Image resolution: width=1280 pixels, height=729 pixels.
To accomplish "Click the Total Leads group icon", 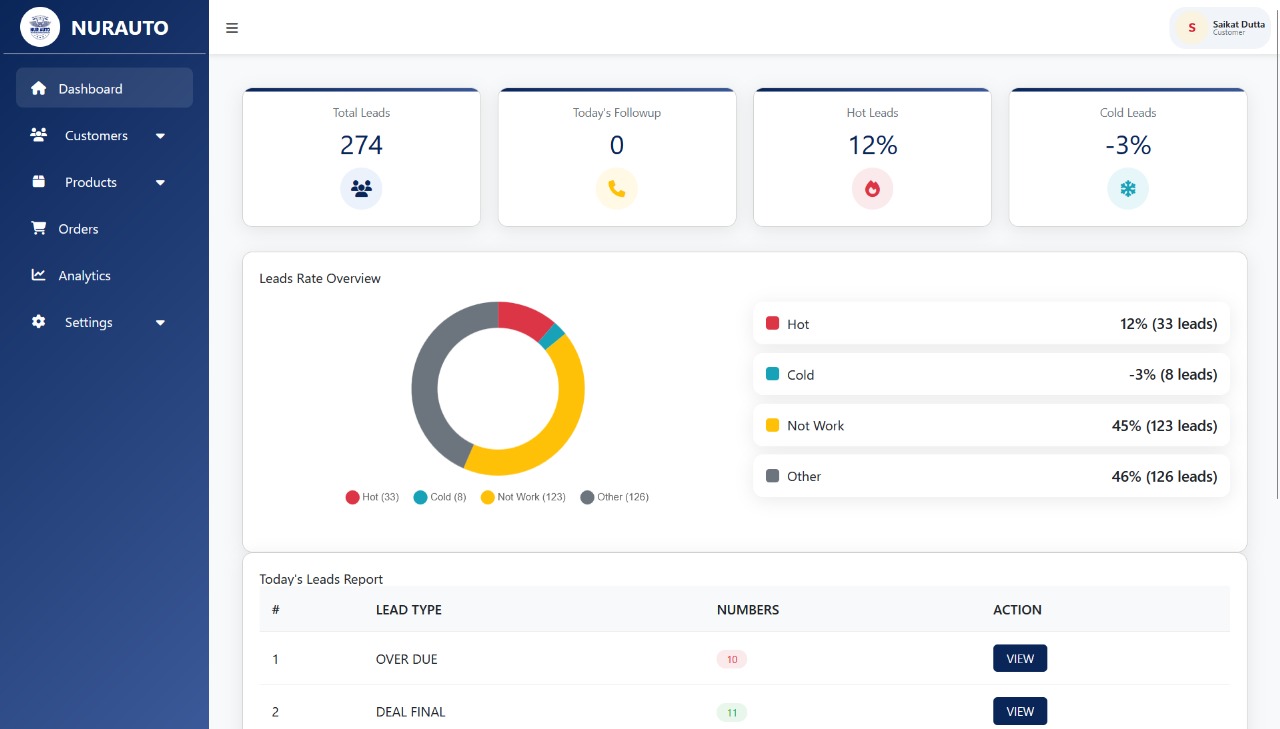I will click(361, 188).
